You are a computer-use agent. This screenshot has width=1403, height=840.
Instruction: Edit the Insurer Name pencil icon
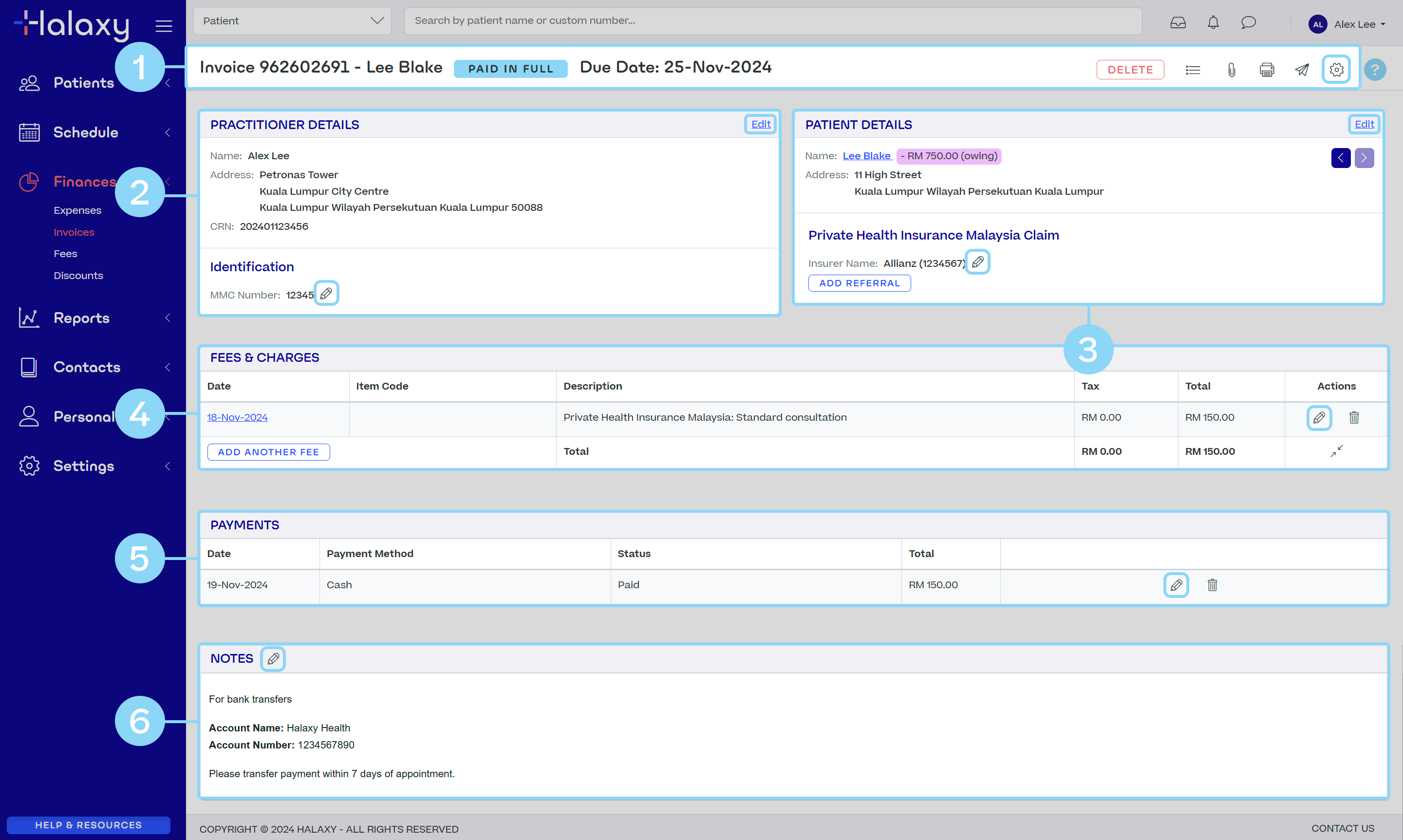(977, 262)
